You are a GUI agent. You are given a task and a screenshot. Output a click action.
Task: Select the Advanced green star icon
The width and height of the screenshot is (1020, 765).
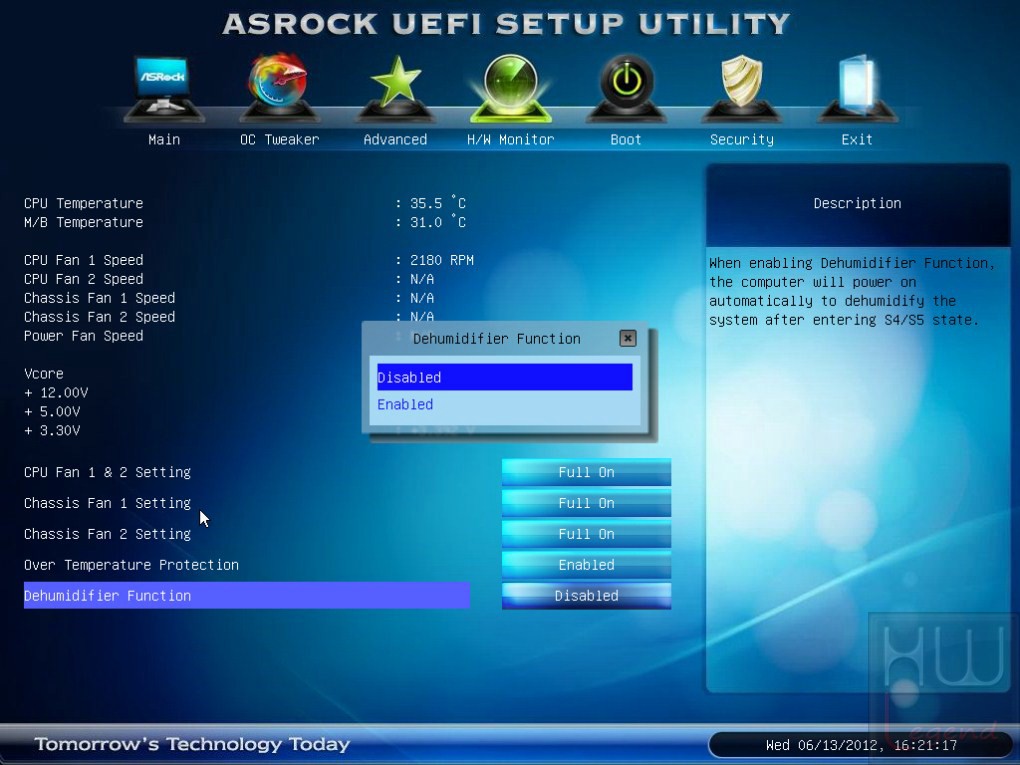[396, 88]
